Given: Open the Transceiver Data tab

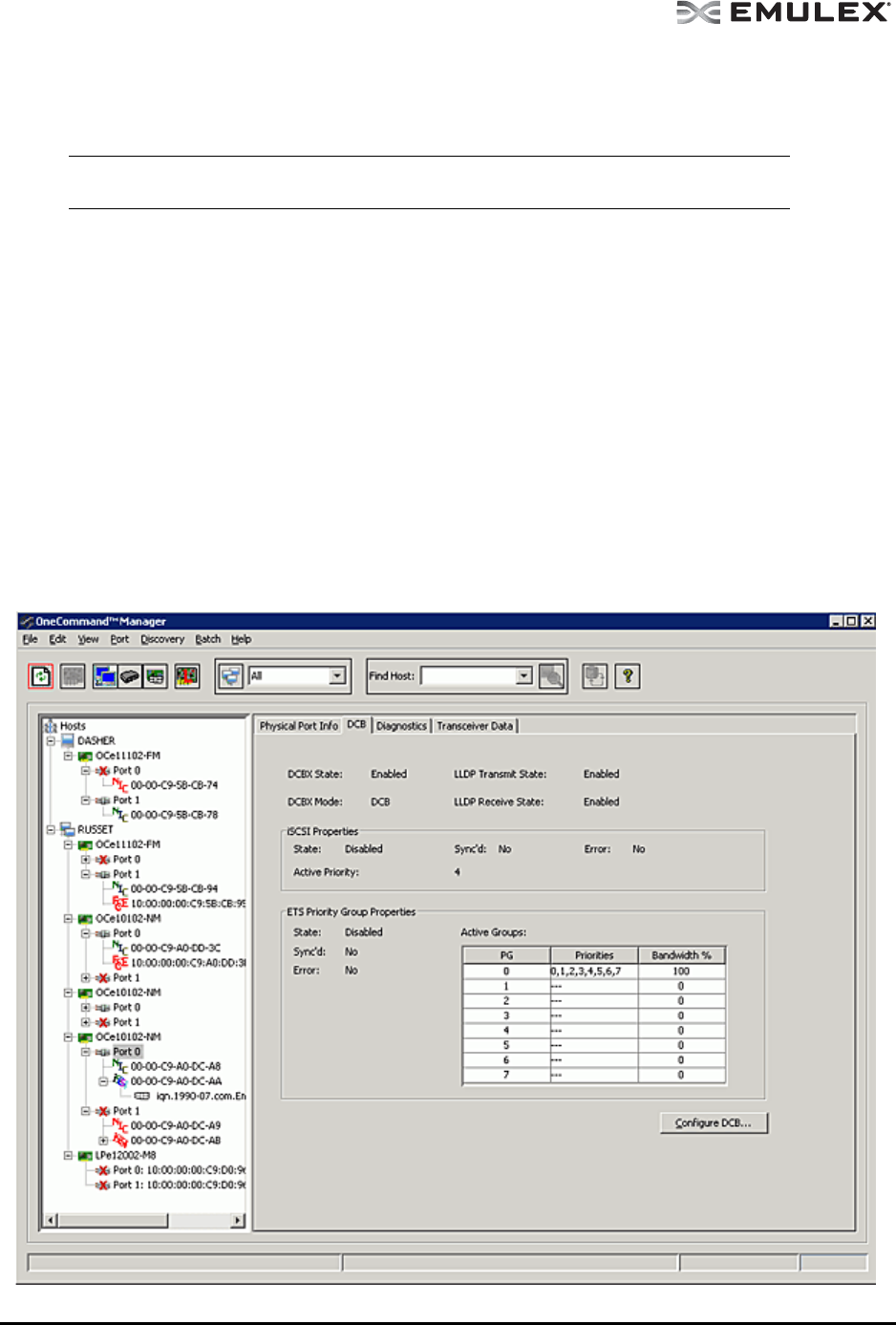Looking at the screenshot, I should pyautogui.click(x=475, y=726).
